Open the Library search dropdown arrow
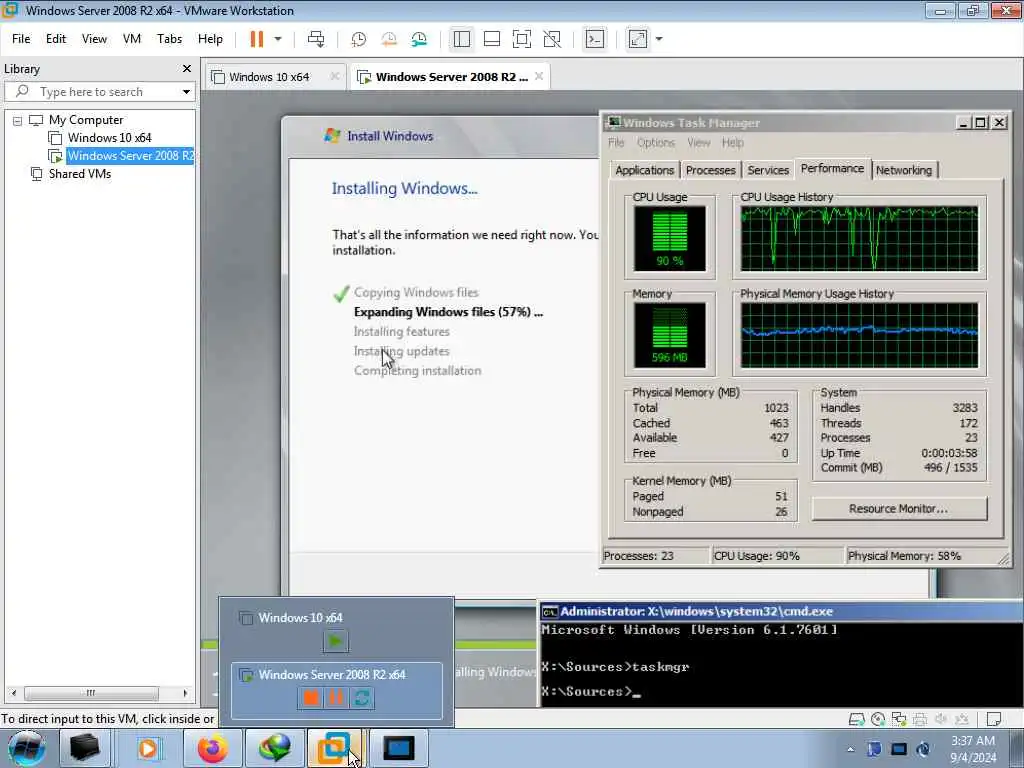Screen dimensions: 1024x768 [x=186, y=92]
